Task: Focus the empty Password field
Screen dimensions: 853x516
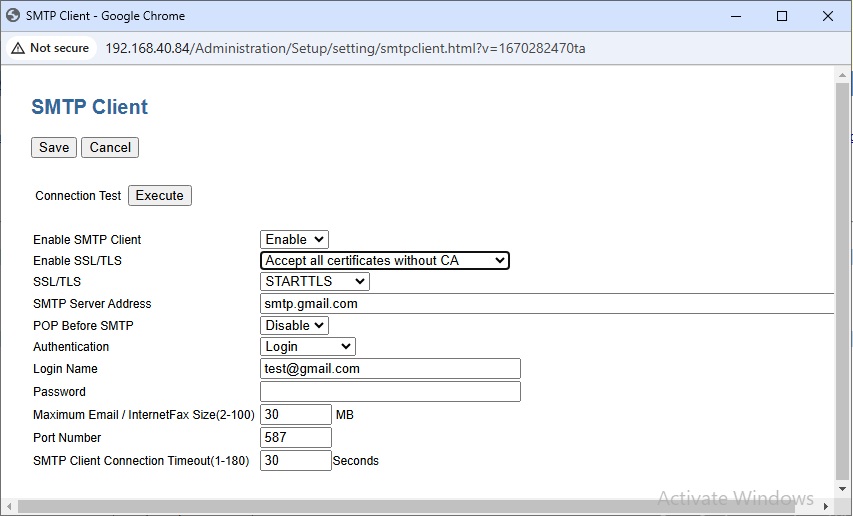Action: click(390, 391)
